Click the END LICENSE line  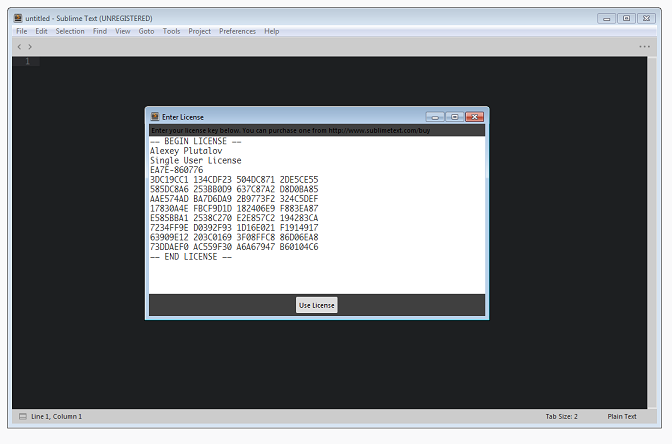click(191, 257)
